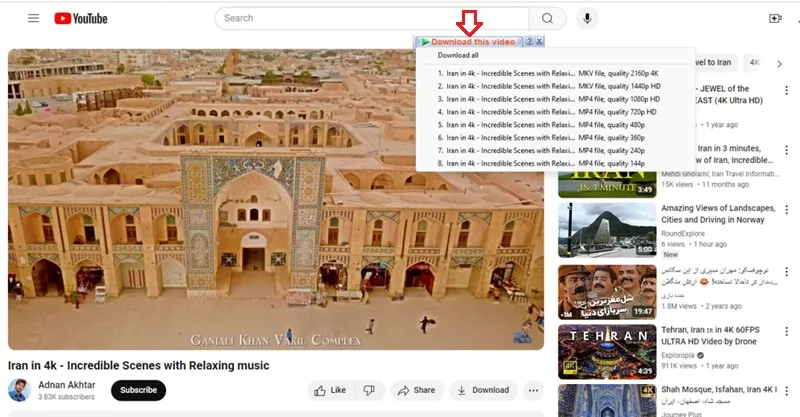The height and width of the screenshot is (417, 800).
Task: Choose Download all in the menu
Action: point(458,55)
